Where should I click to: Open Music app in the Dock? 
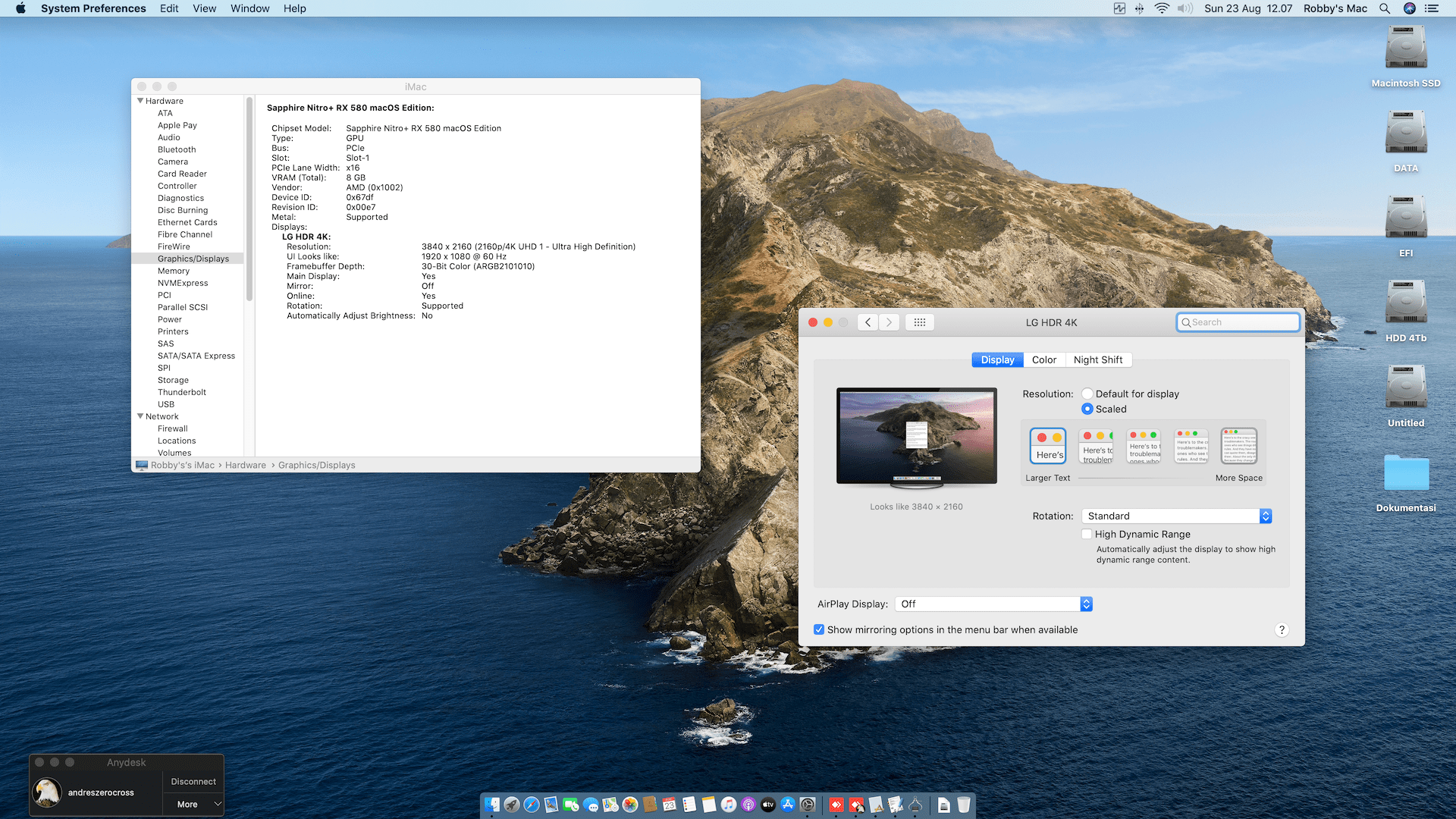click(729, 805)
